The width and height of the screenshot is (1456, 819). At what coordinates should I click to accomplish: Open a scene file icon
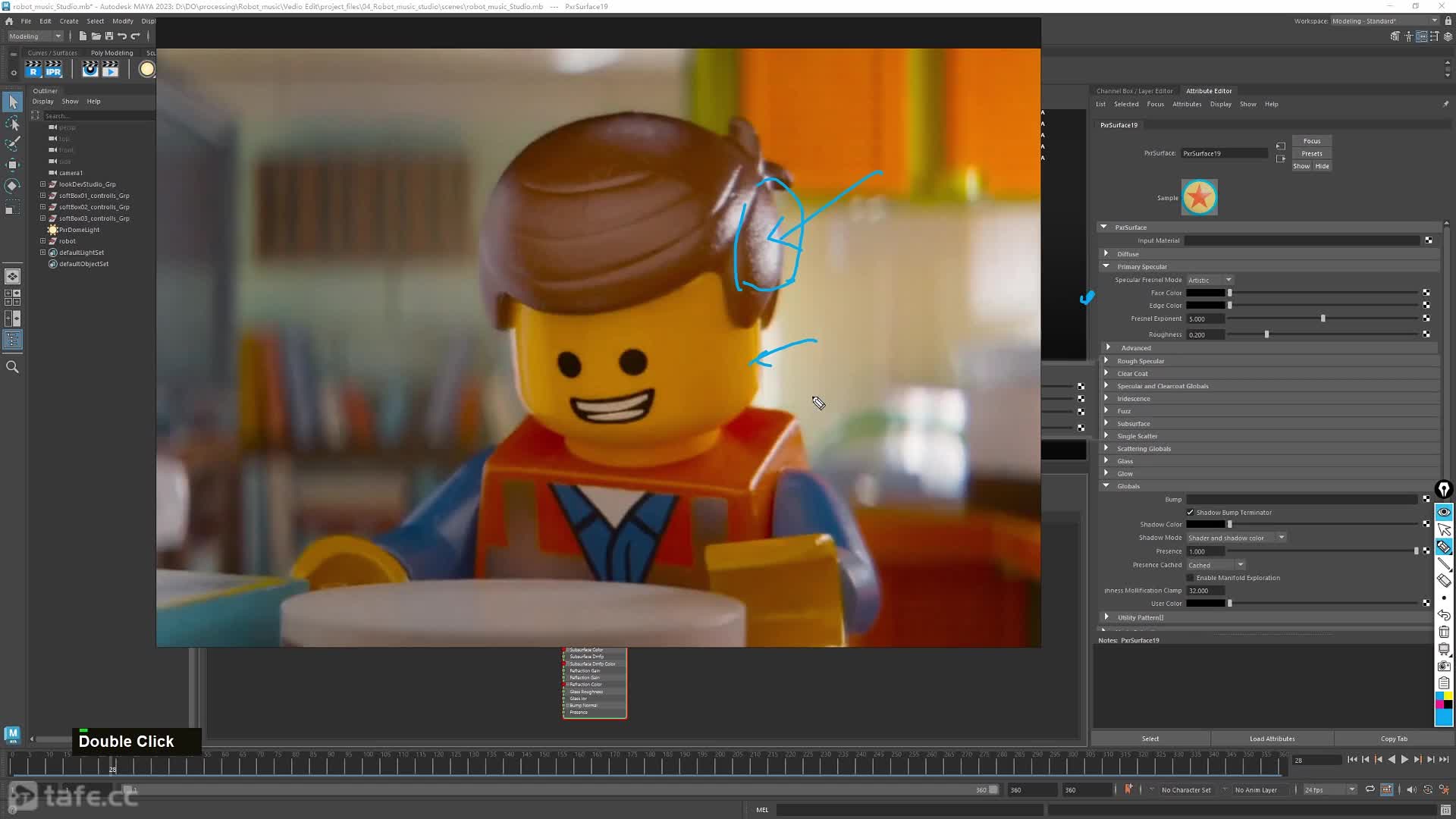point(96,36)
